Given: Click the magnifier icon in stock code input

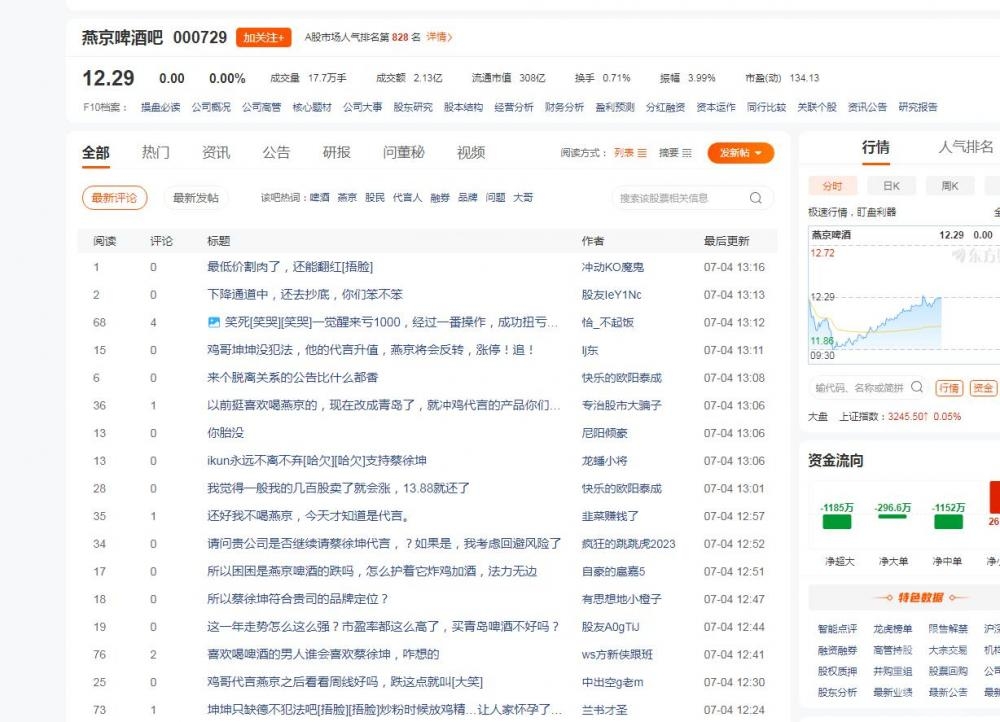Looking at the screenshot, I should 917,387.
